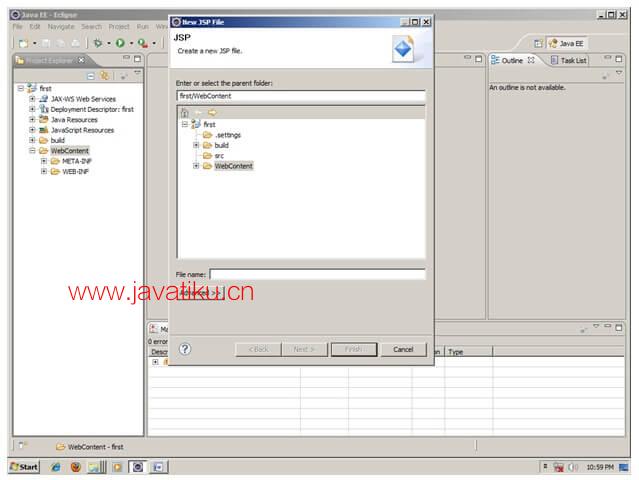Open help with the question mark icon
639x480 pixels.
pos(185,349)
